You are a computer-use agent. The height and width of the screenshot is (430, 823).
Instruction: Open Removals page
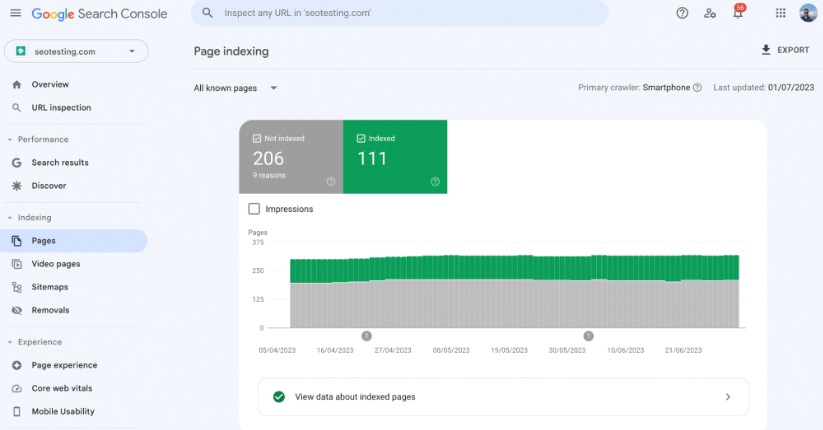point(50,310)
